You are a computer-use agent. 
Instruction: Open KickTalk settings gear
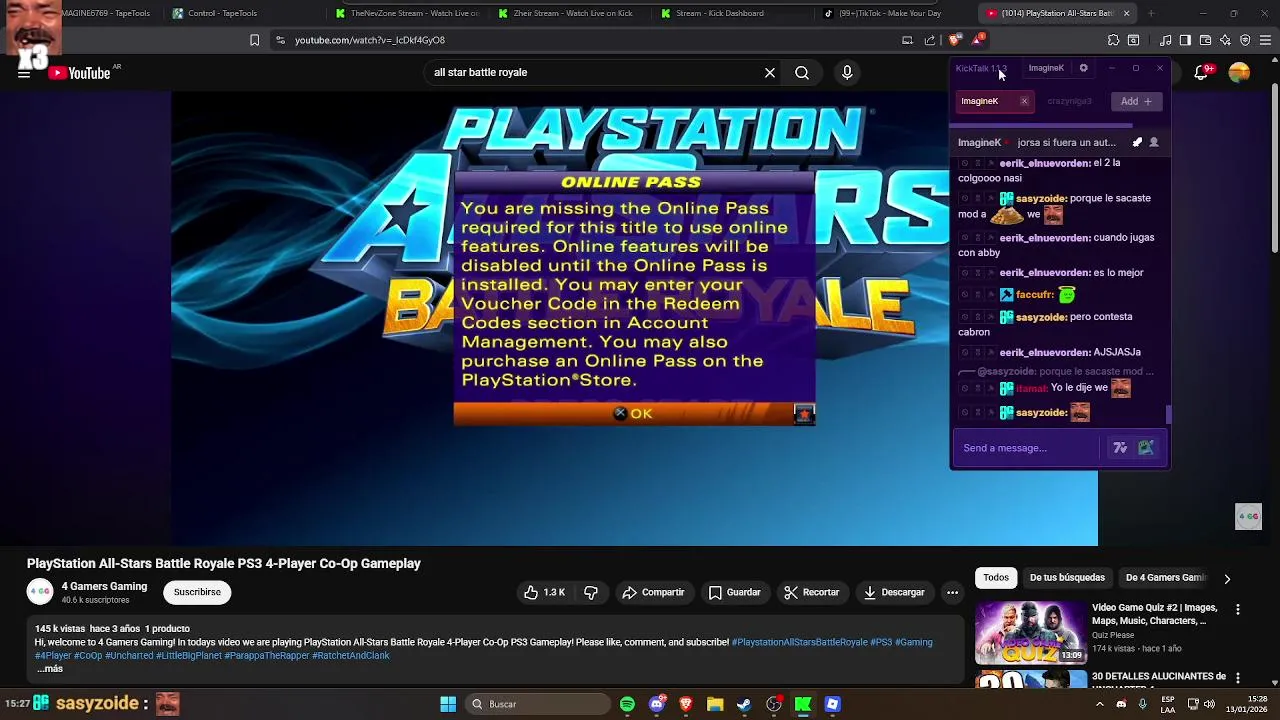coord(1083,68)
